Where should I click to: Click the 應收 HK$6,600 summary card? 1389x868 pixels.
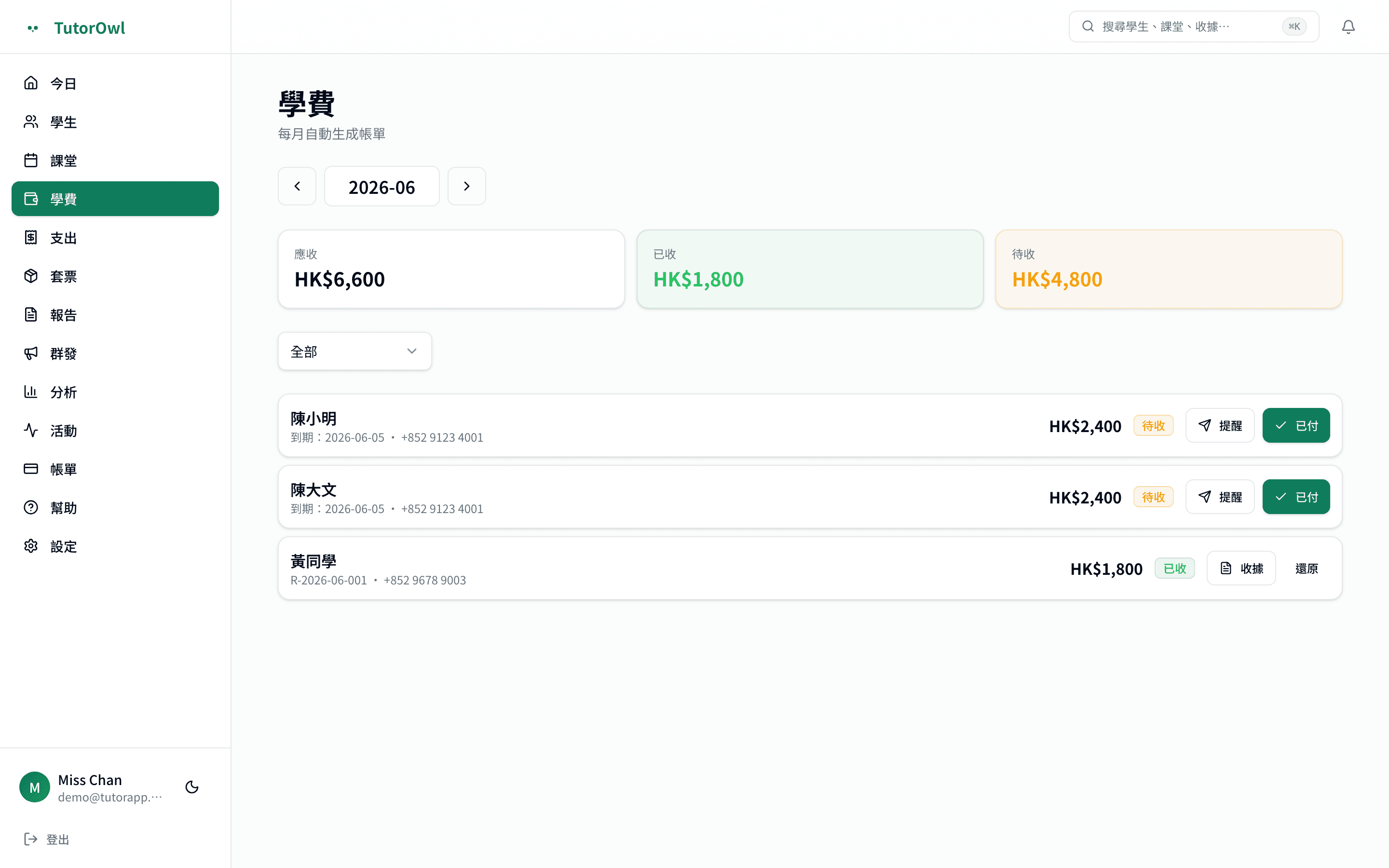point(451,269)
